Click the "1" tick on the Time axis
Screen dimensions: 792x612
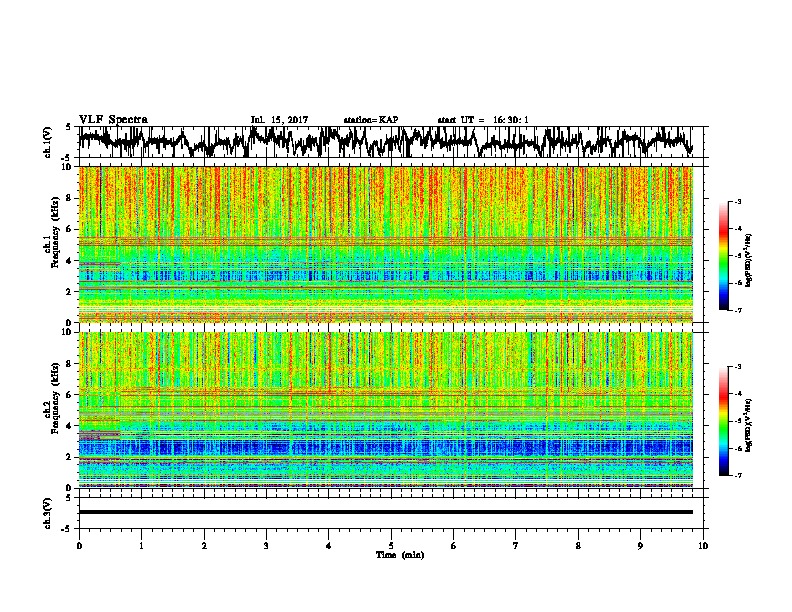coord(141,546)
